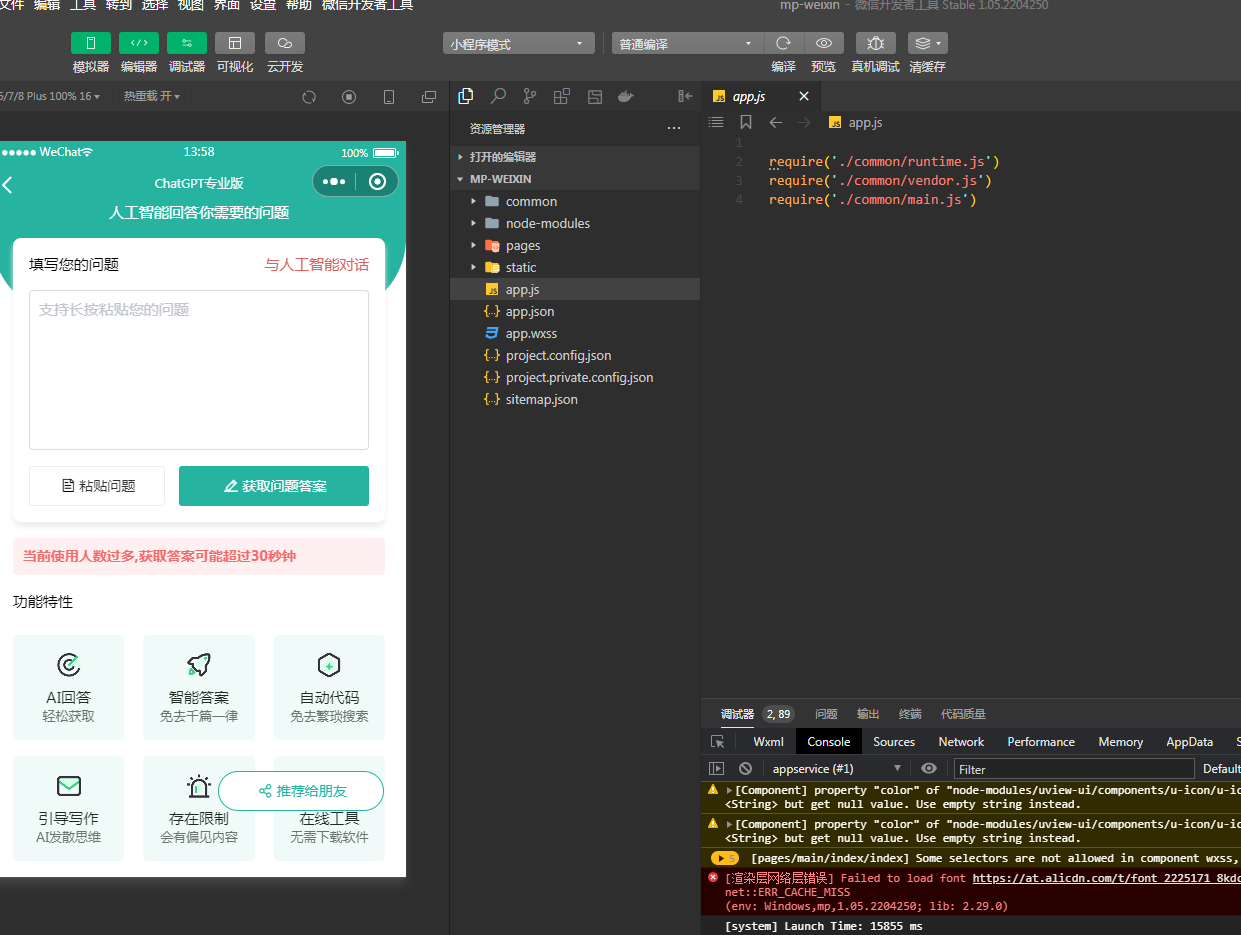Click the Compile refresh icon
Screen dimensions: 1241x935
click(x=784, y=43)
